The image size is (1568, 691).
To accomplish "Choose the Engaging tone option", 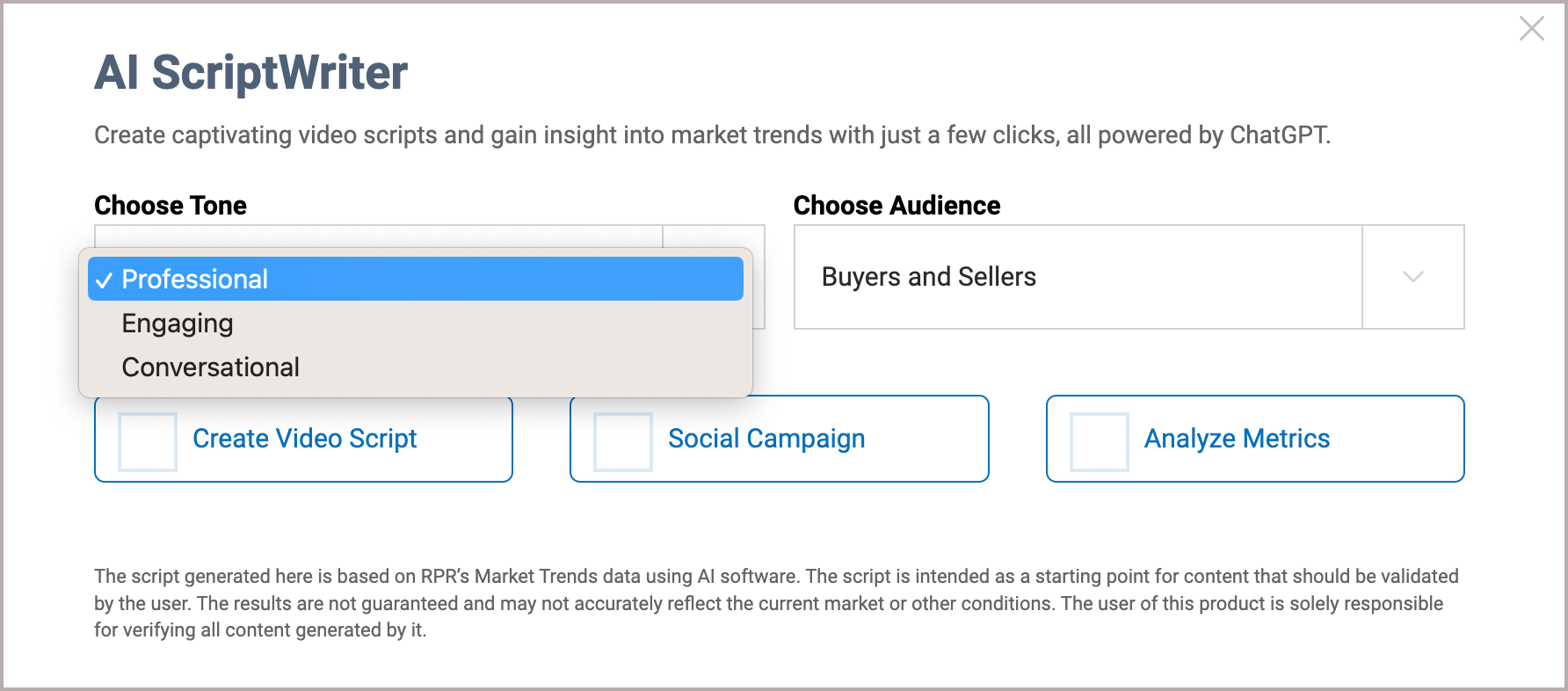I will 178,324.
